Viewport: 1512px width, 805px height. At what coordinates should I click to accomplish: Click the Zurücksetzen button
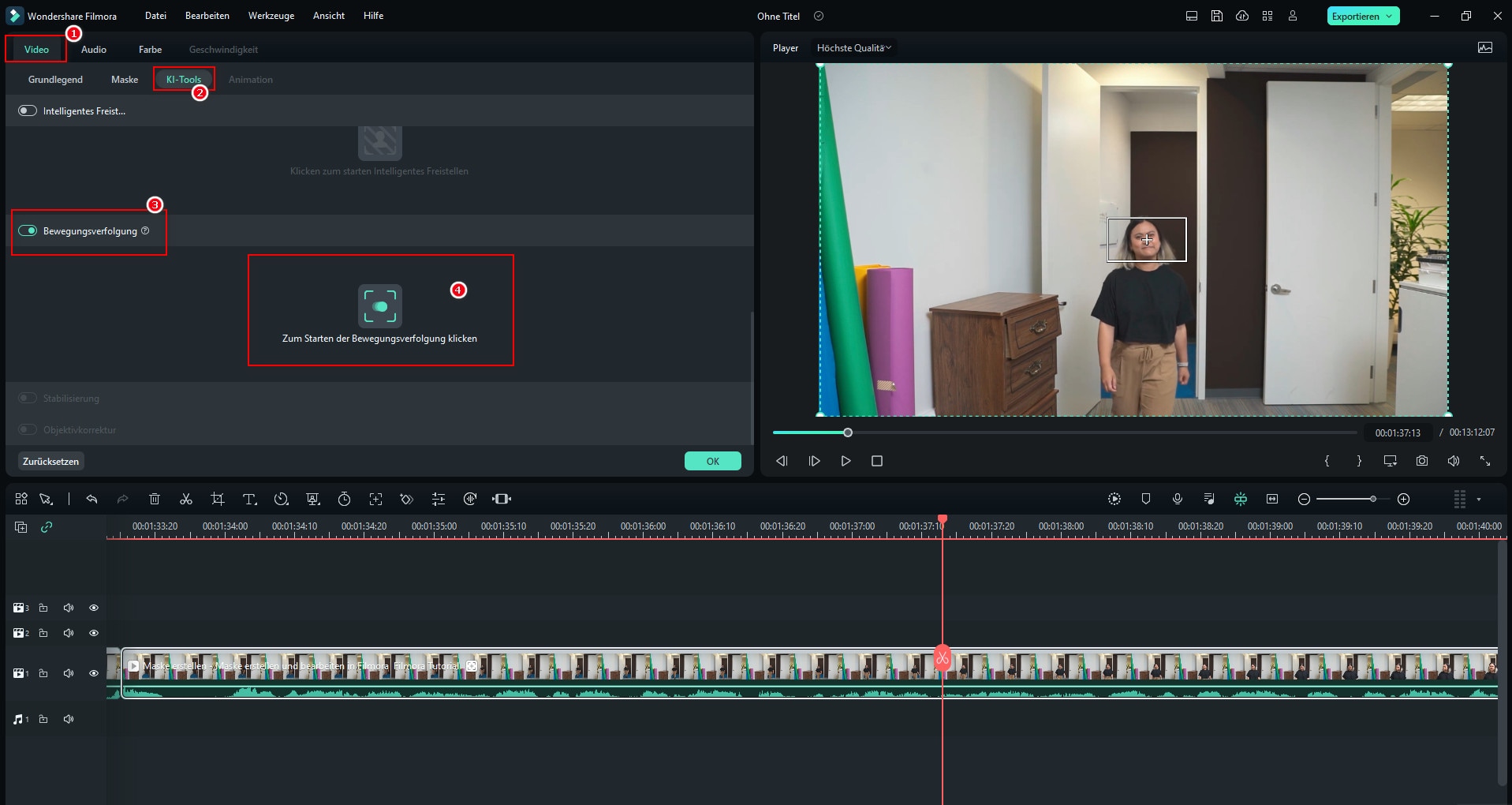pyautogui.click(x=51, y=461)
